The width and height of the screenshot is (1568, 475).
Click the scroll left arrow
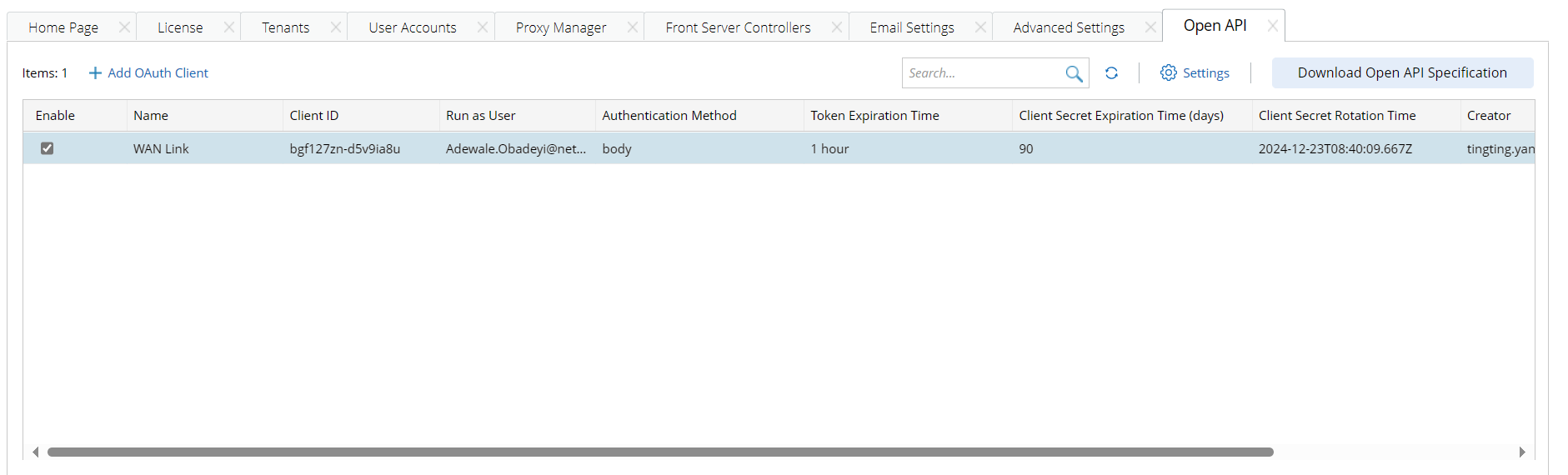tap(35, 452)
